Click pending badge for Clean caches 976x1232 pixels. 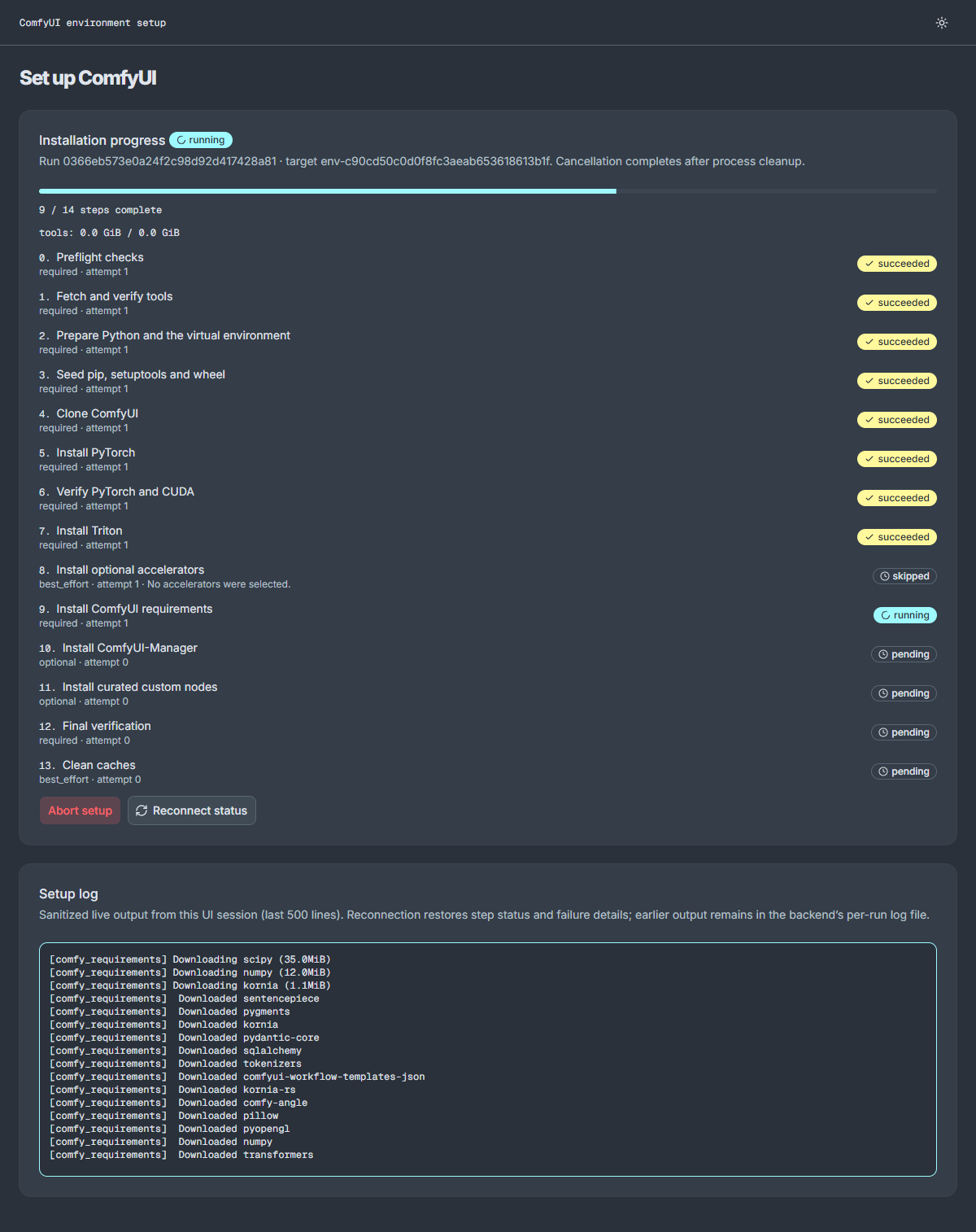[904, 771]
